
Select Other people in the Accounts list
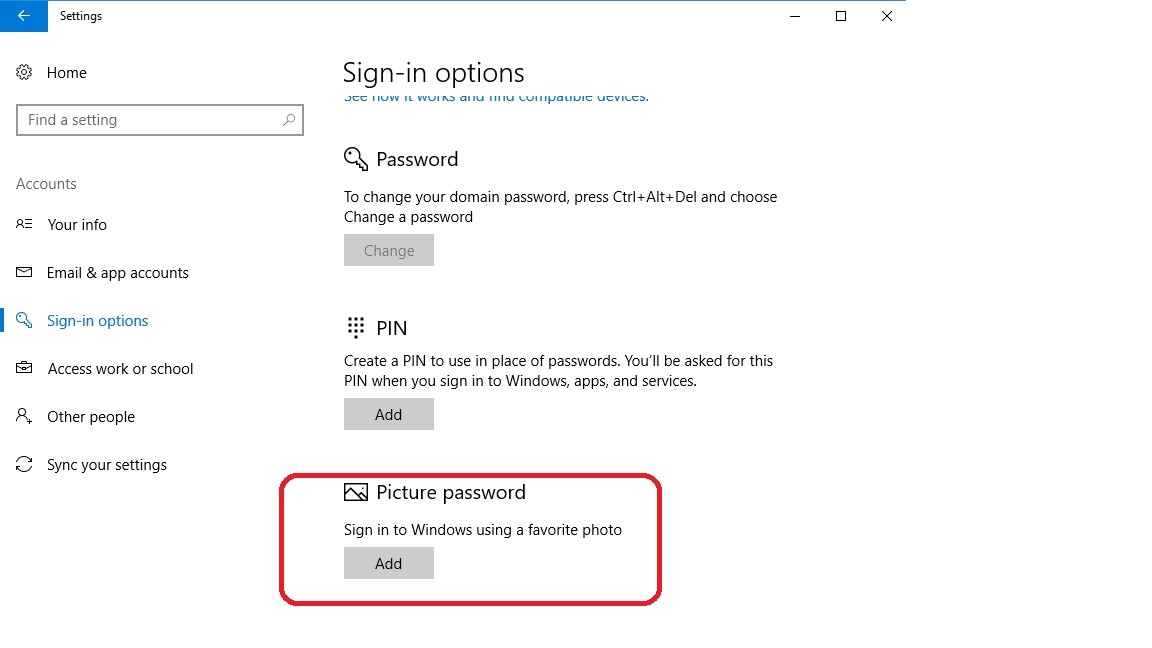(x=91, y=416)
